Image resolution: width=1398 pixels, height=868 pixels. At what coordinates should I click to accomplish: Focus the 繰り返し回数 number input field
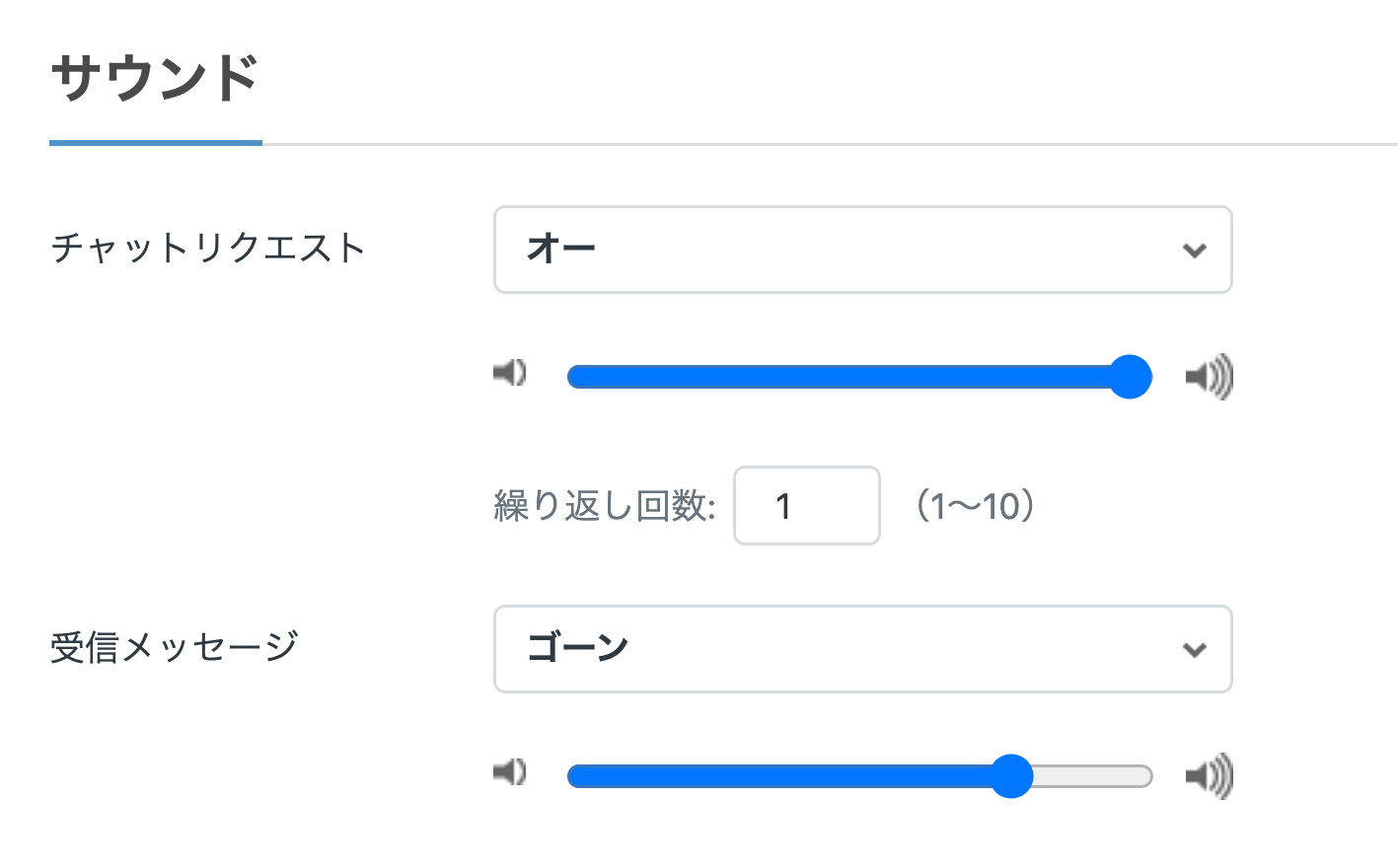pos(806,506)
